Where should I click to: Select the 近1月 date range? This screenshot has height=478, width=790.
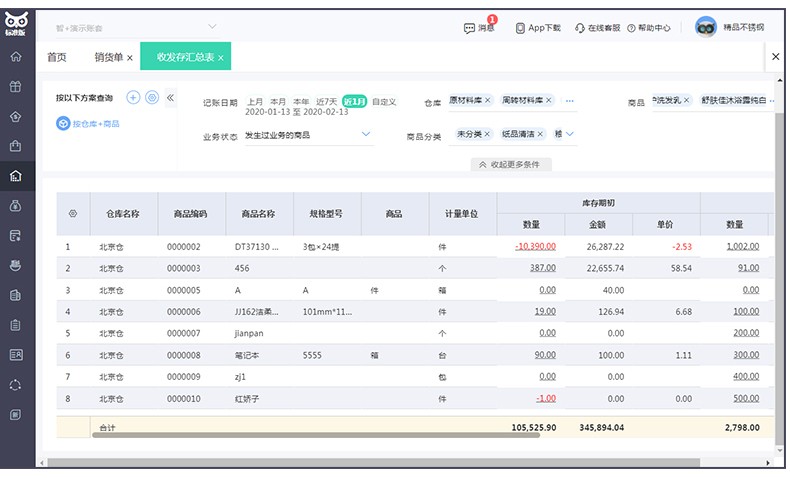pyautogui.click(x=354, y=101)
